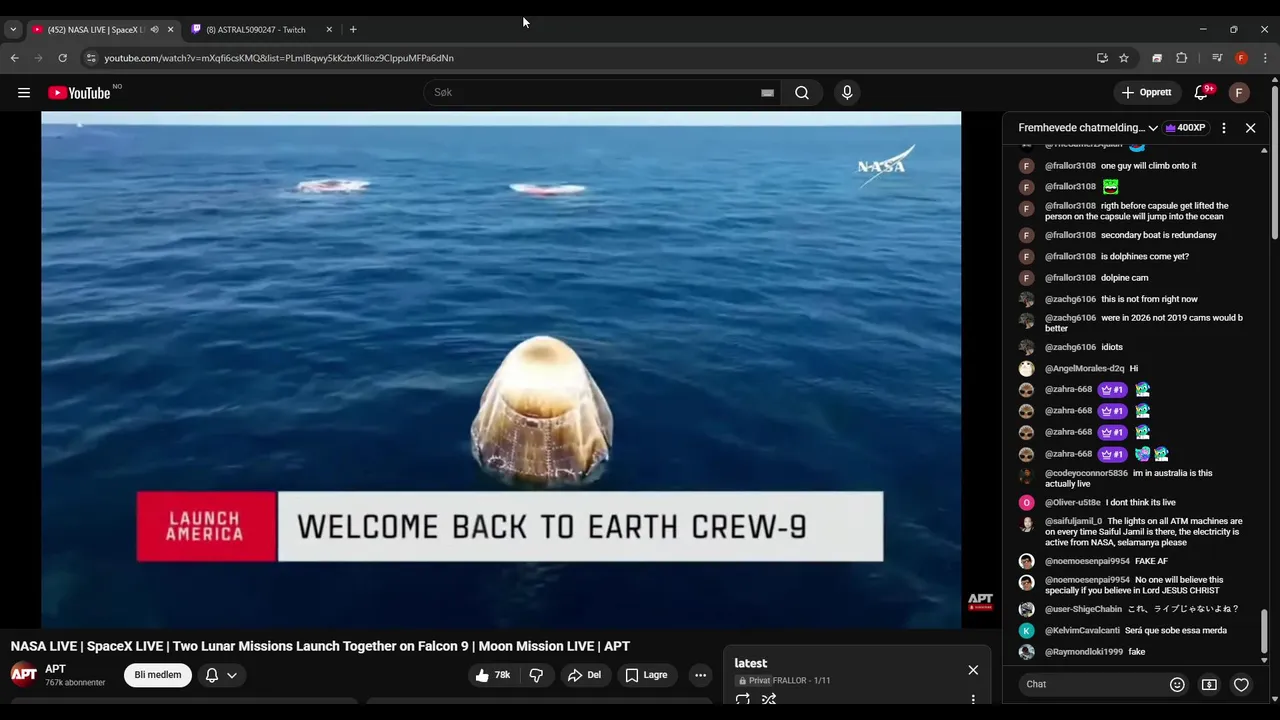Send a heart reaction in chat
1280x720 pixels.
click(1241, 685)
